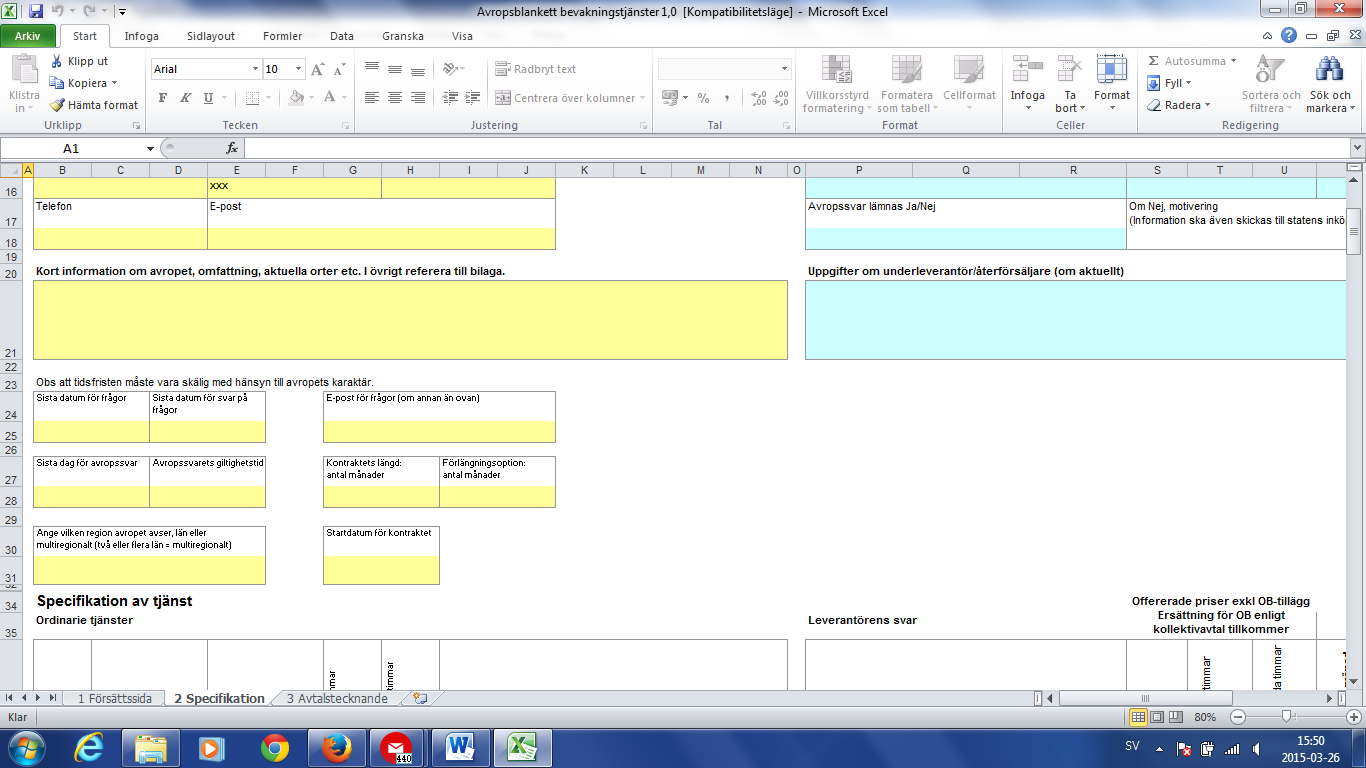
Task: Click Ta bort cells button
Action: [x=1070, y=84]
